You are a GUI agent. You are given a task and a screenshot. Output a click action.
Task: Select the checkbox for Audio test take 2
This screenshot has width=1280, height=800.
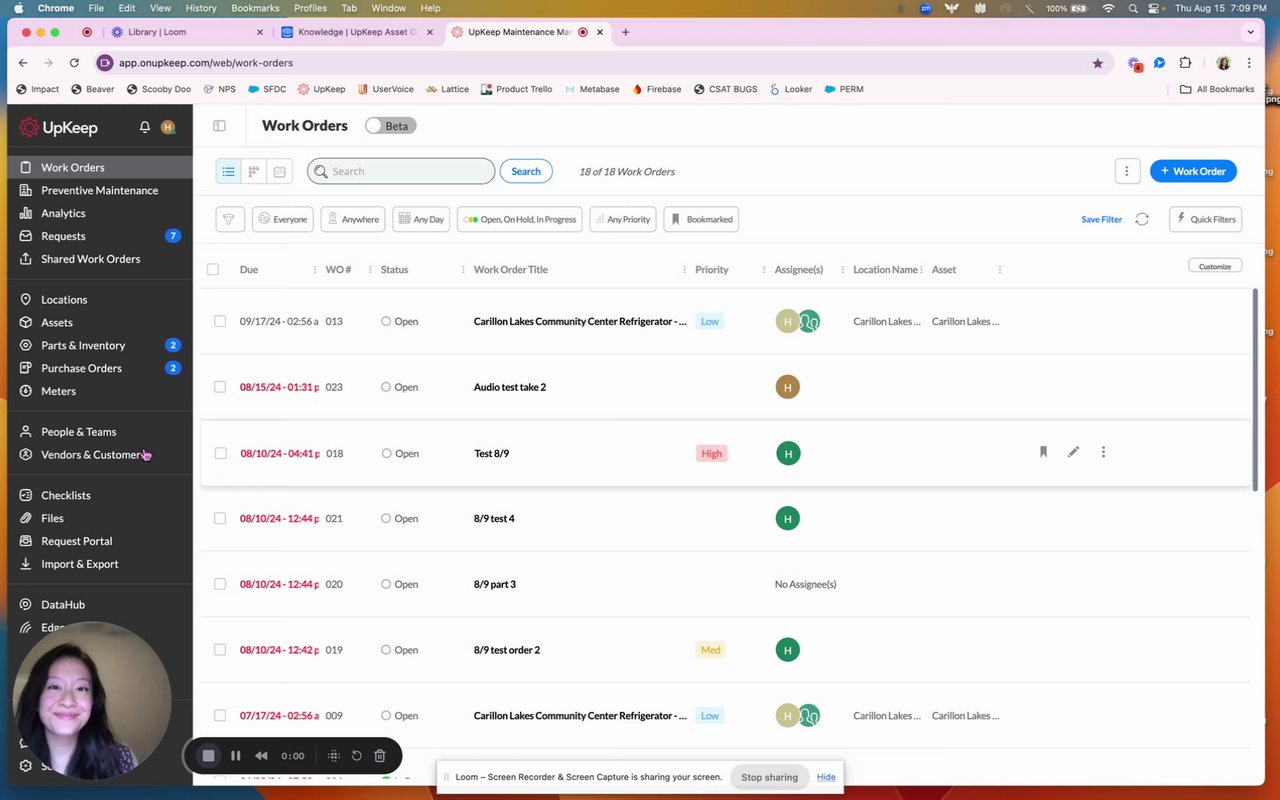pyautogui.click(x=220, y=387)
